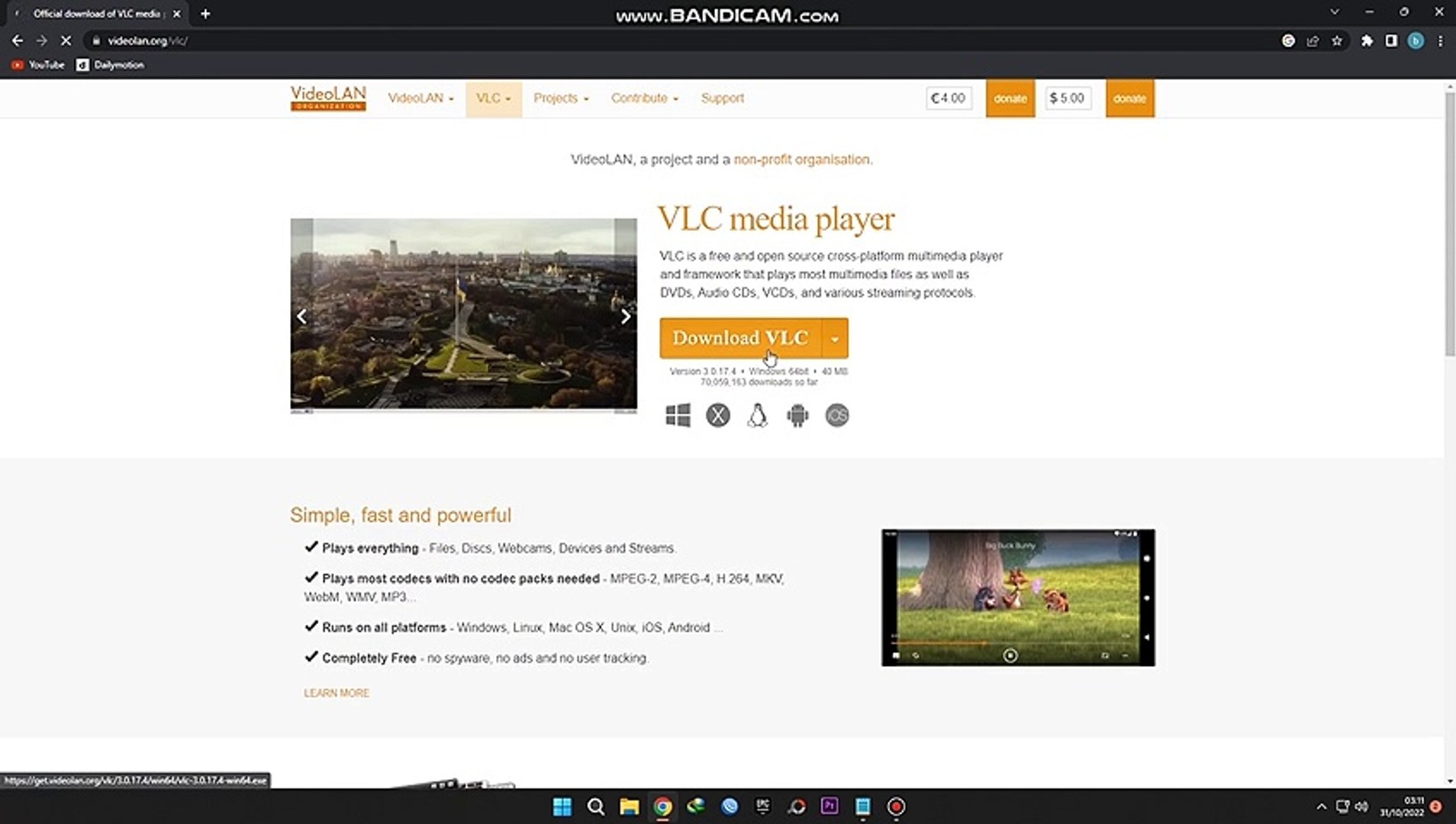
Task: Open the non-profit organisation link
Action: (801, 159)
